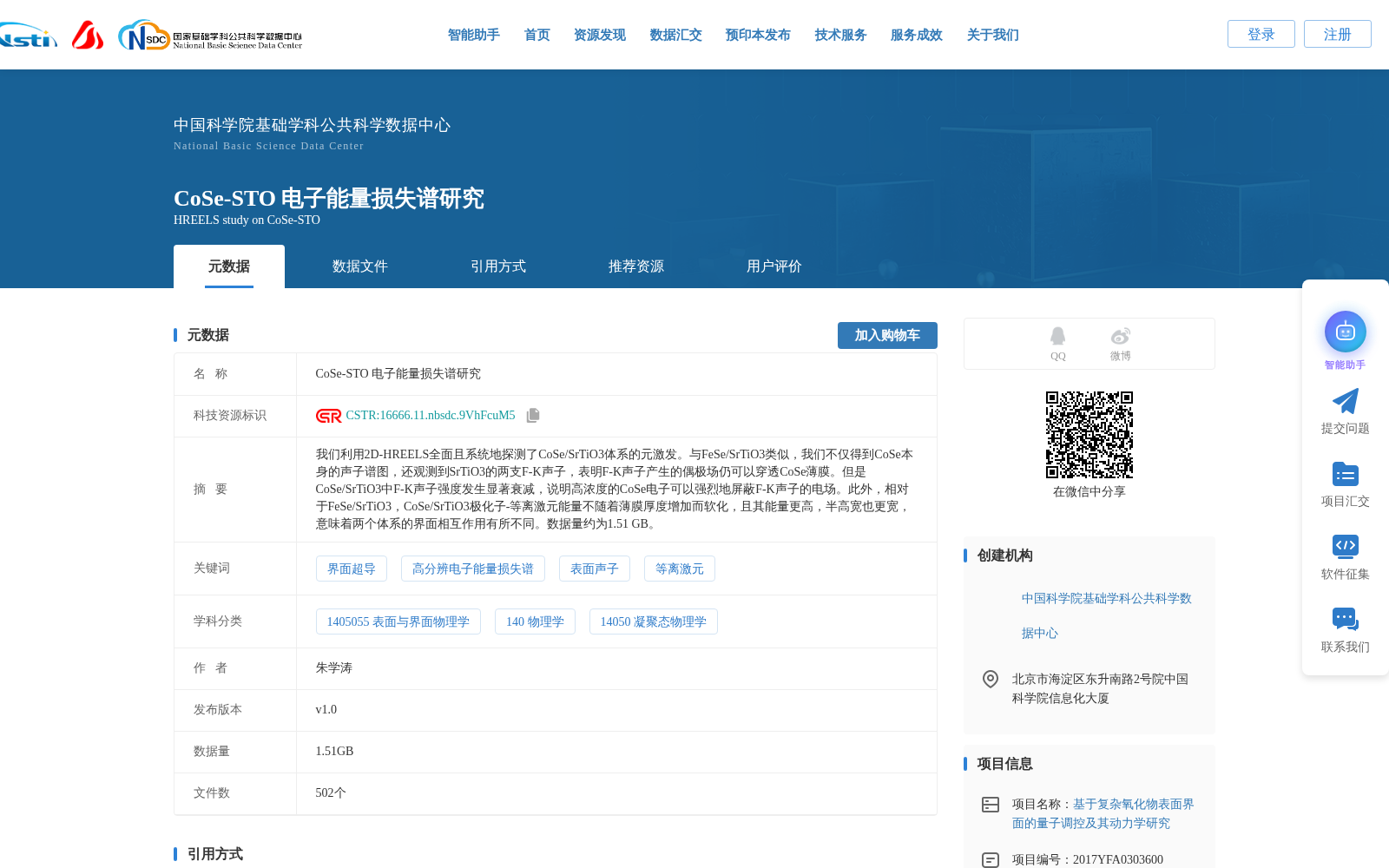The height and width of the screenshot is (868, 1389).
Task: Click the file count value 502个
Action: click(331, 793)
